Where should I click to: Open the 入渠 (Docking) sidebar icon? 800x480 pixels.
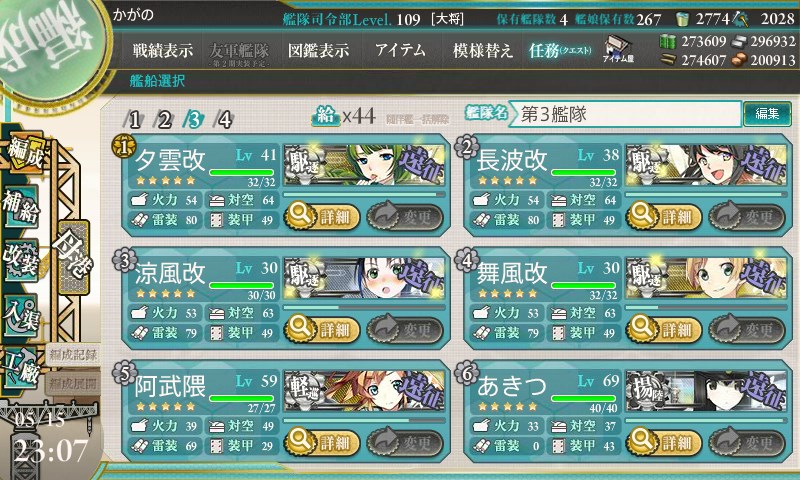tap(21, 314)
